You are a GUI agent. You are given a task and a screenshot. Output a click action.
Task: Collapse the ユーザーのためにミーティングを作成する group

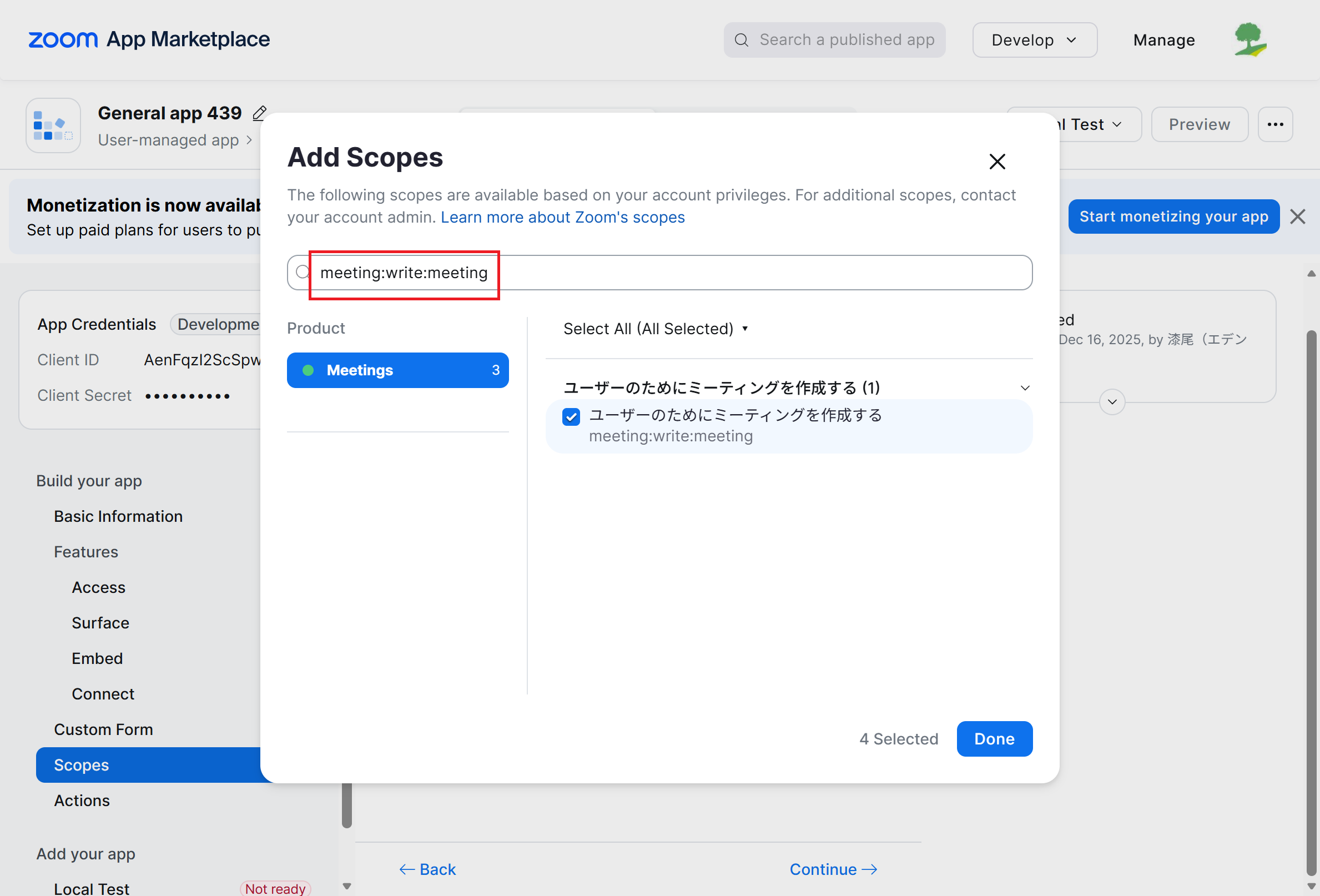(x=1025, y=388)
